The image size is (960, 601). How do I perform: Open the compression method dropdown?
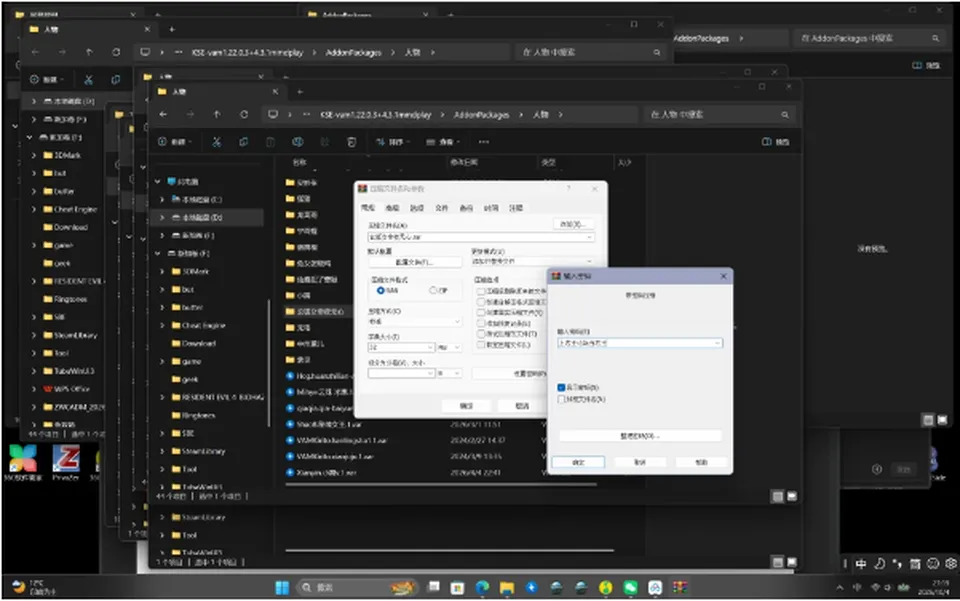(x=457, y=321)
